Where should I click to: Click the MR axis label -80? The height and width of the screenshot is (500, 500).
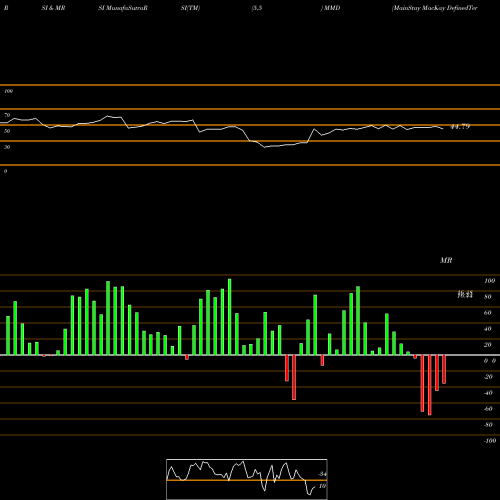(488, 425)
